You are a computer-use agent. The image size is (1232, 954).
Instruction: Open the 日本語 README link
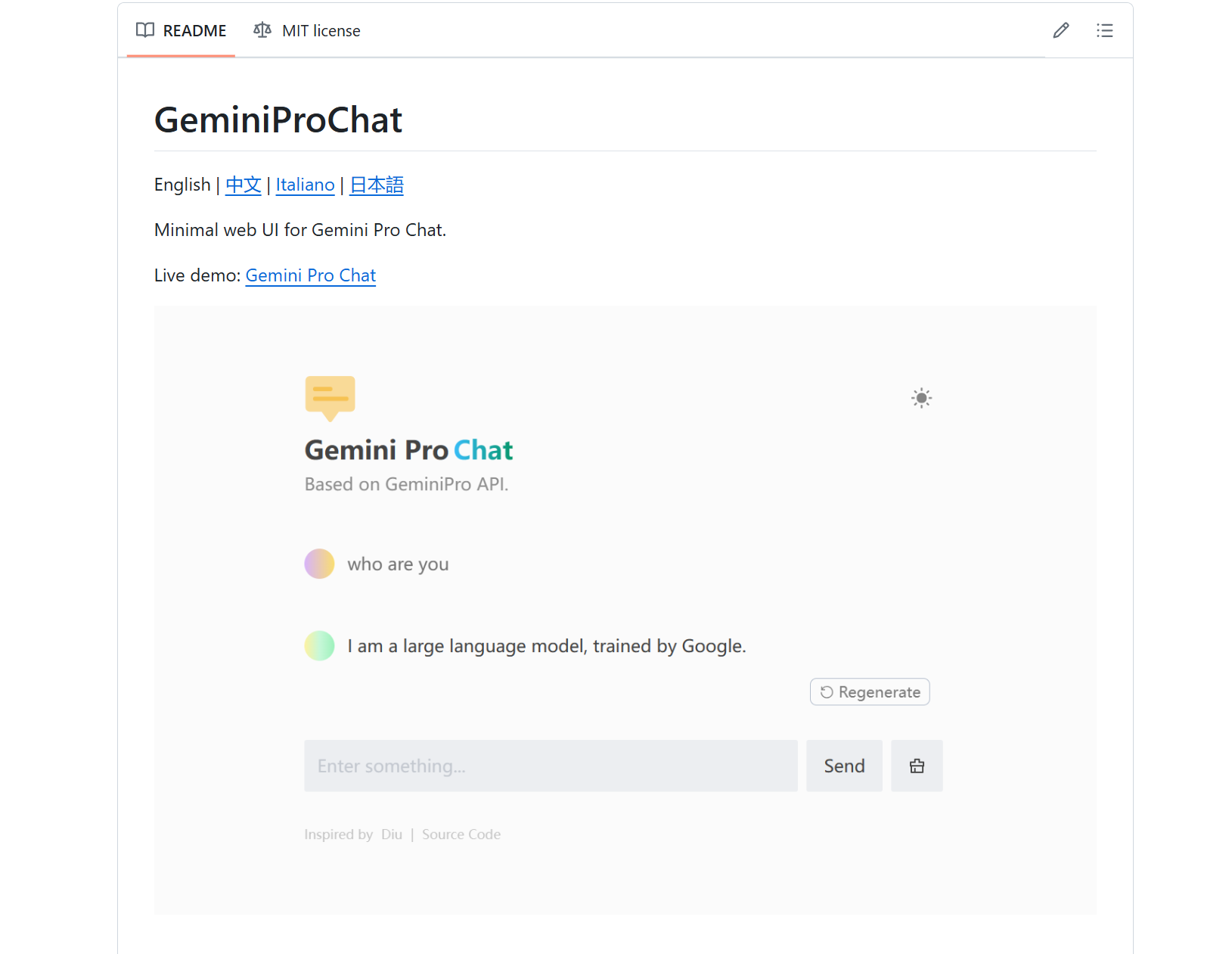(376, 185)
